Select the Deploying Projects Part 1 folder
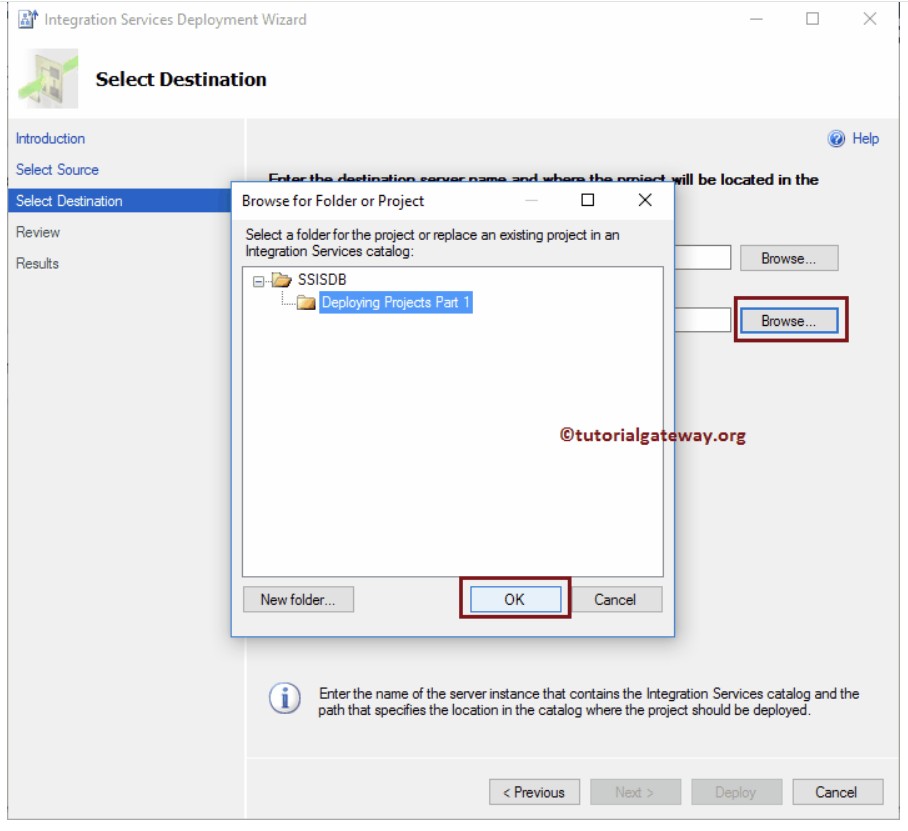Image resolution: width=908 pixels, height=831 pixels. pos(396,302)
